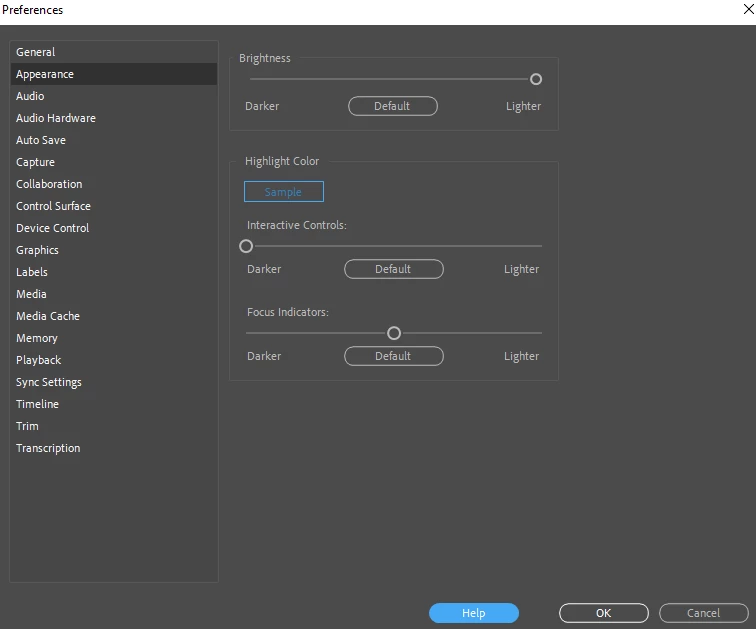Reset Interactive Controls to Default
Screen dimensions: 756x629
click(393, 269)
